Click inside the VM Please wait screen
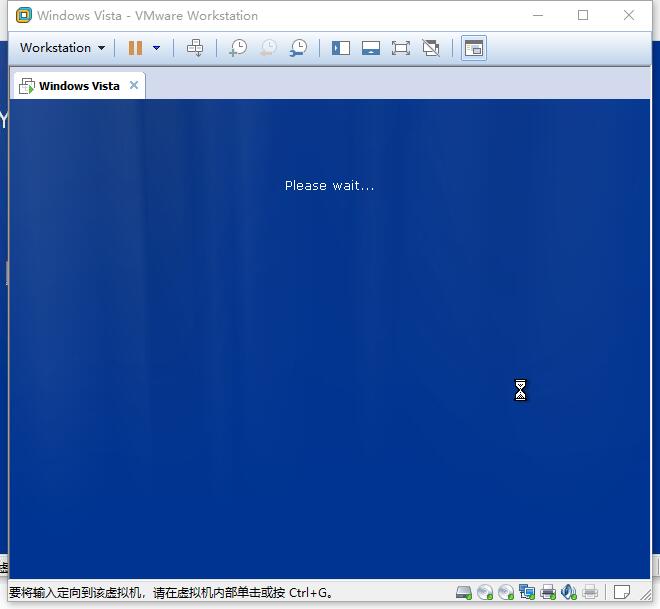This screenshot has height=609, width=660. 330,339
